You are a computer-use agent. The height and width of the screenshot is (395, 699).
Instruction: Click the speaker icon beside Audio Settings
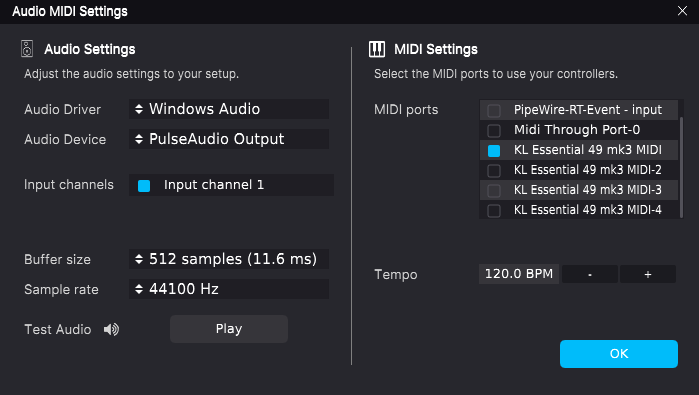point(27,49)
